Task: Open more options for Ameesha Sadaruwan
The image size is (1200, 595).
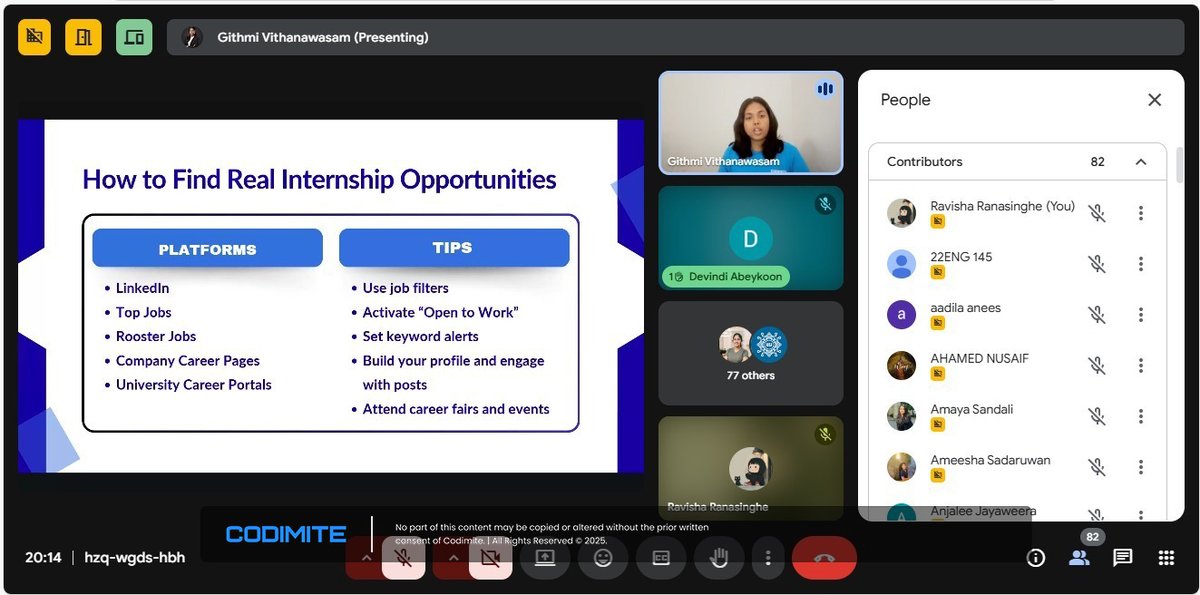Action: 1141,467
